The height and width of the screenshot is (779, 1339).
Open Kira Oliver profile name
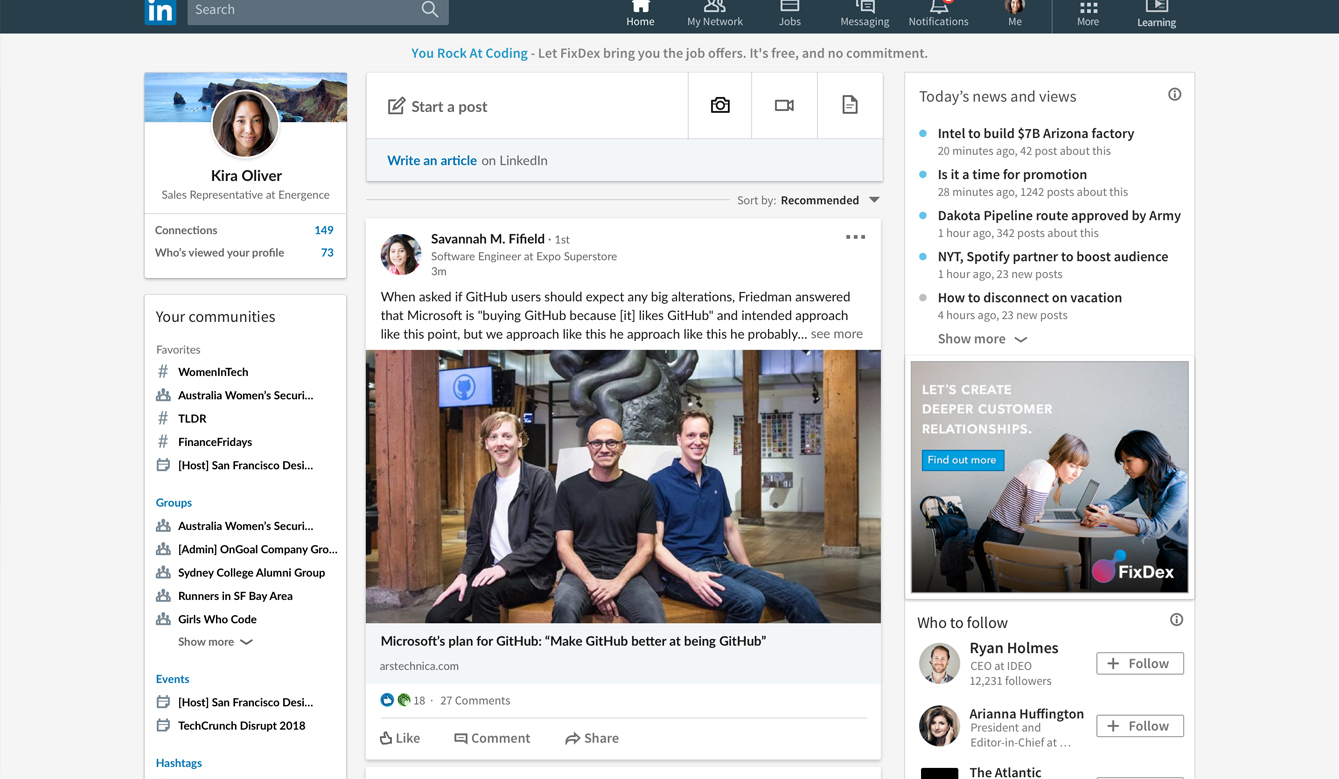(246, 176)
